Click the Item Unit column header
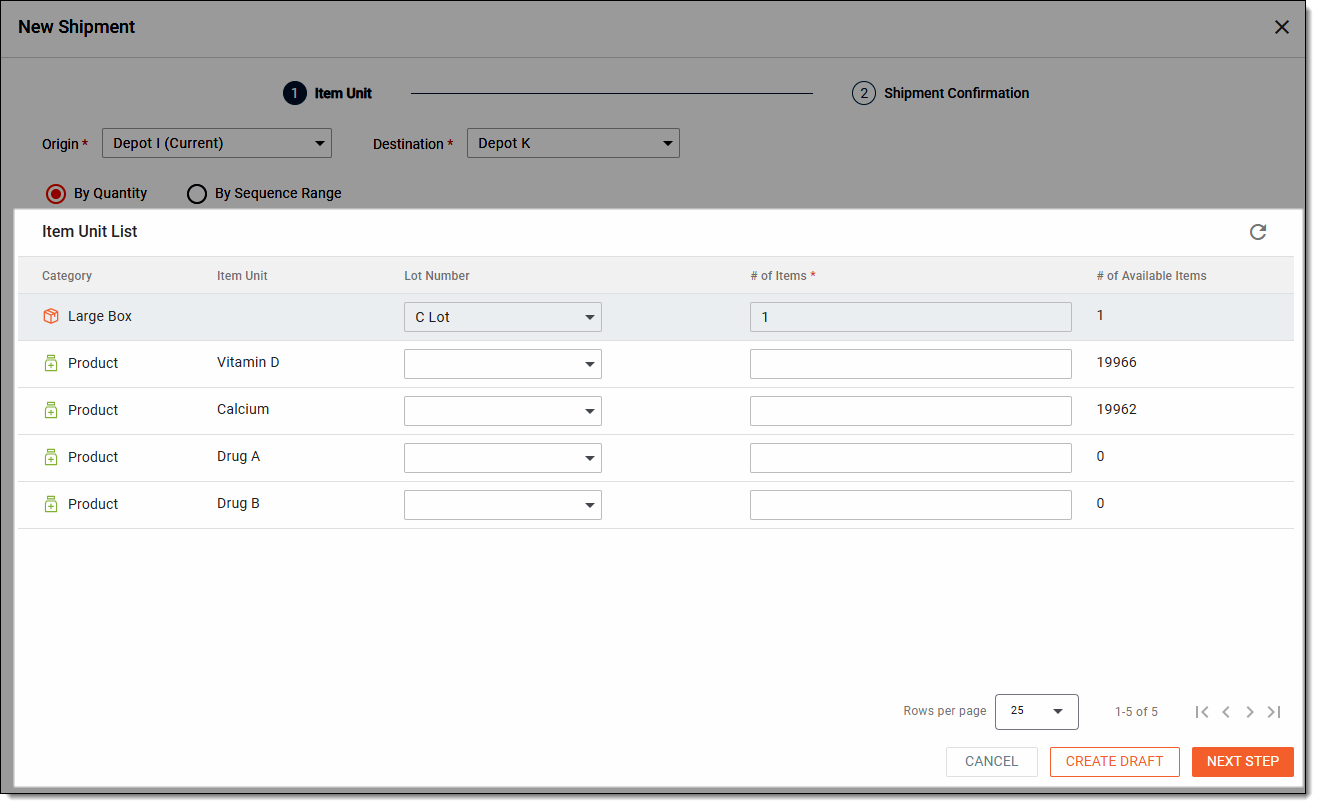This screenshot has width=1318, height=806. pos(242,276)
